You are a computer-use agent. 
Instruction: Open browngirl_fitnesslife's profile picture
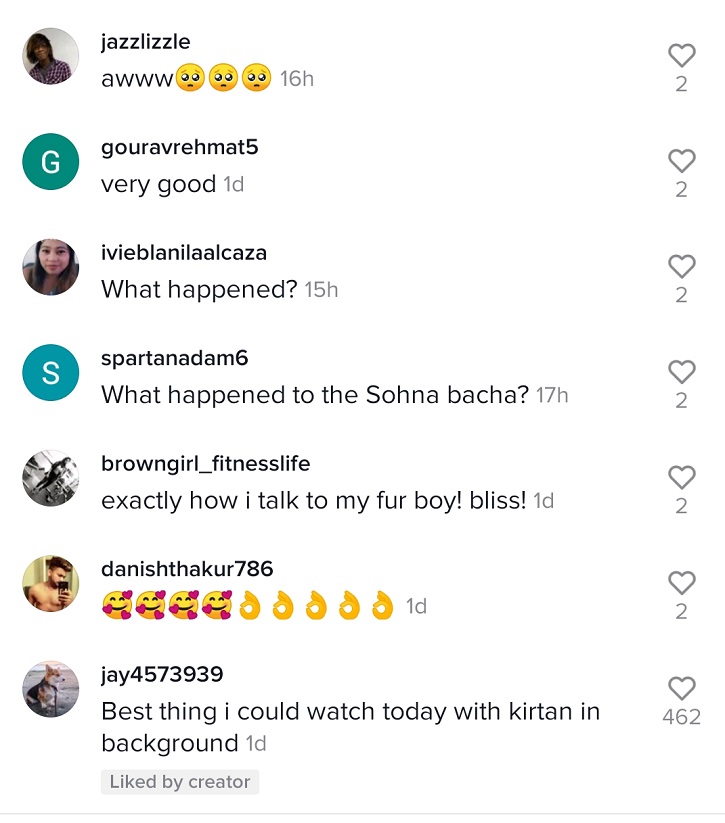[50, 478]
